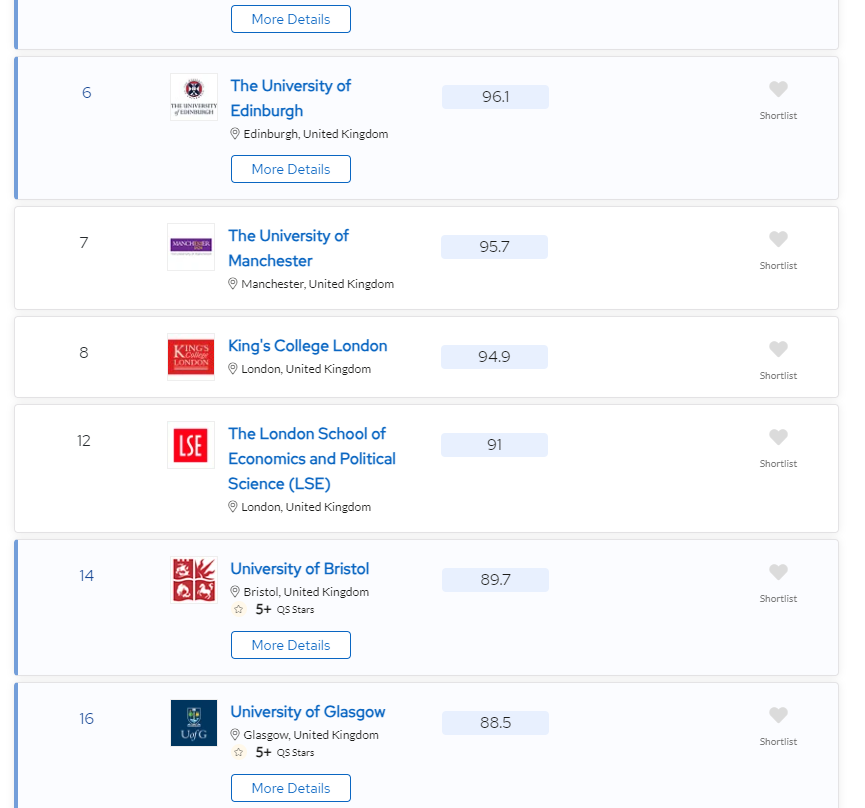The image size is (865, 808).
Task: Open More Details for University of Glasgow
Action: [x=291, y=788]
